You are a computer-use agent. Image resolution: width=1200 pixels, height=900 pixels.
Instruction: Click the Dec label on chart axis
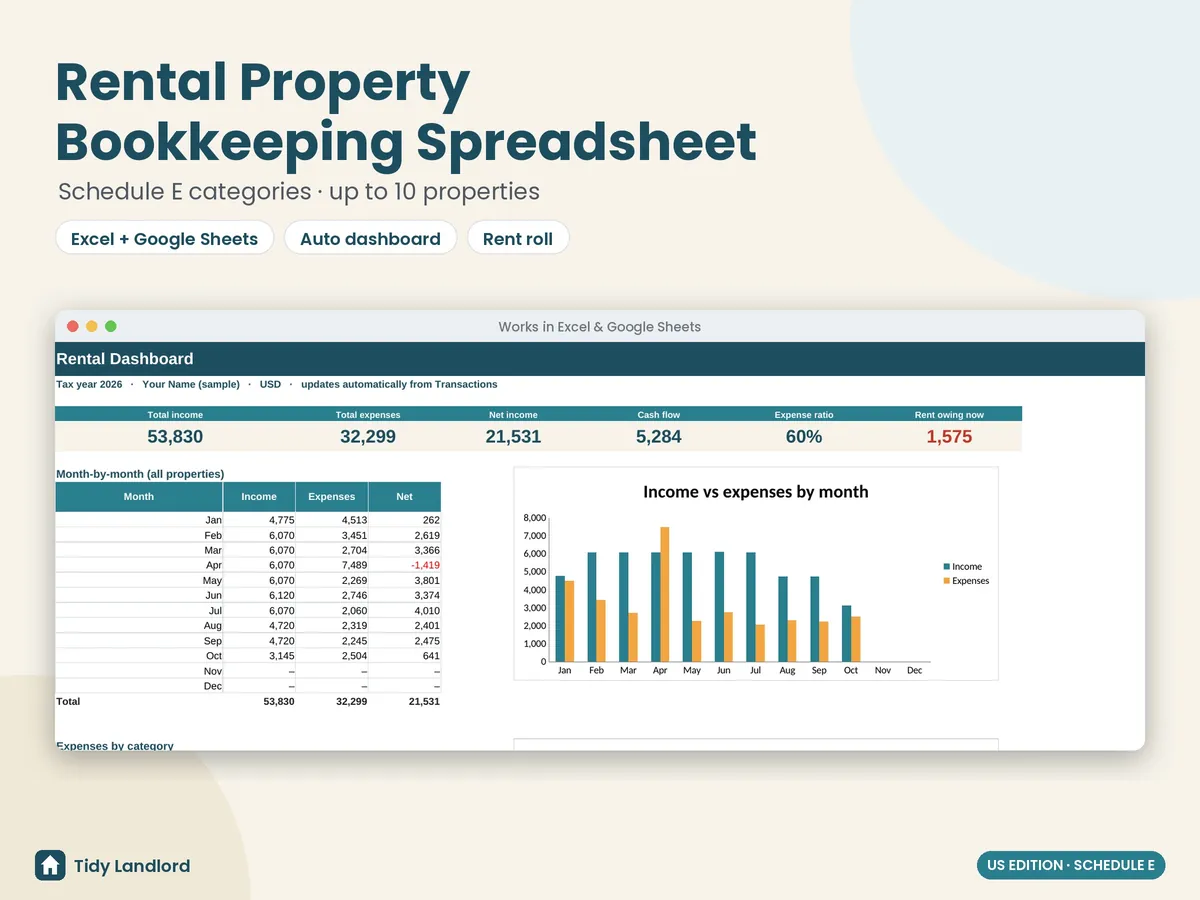[915, 670]
